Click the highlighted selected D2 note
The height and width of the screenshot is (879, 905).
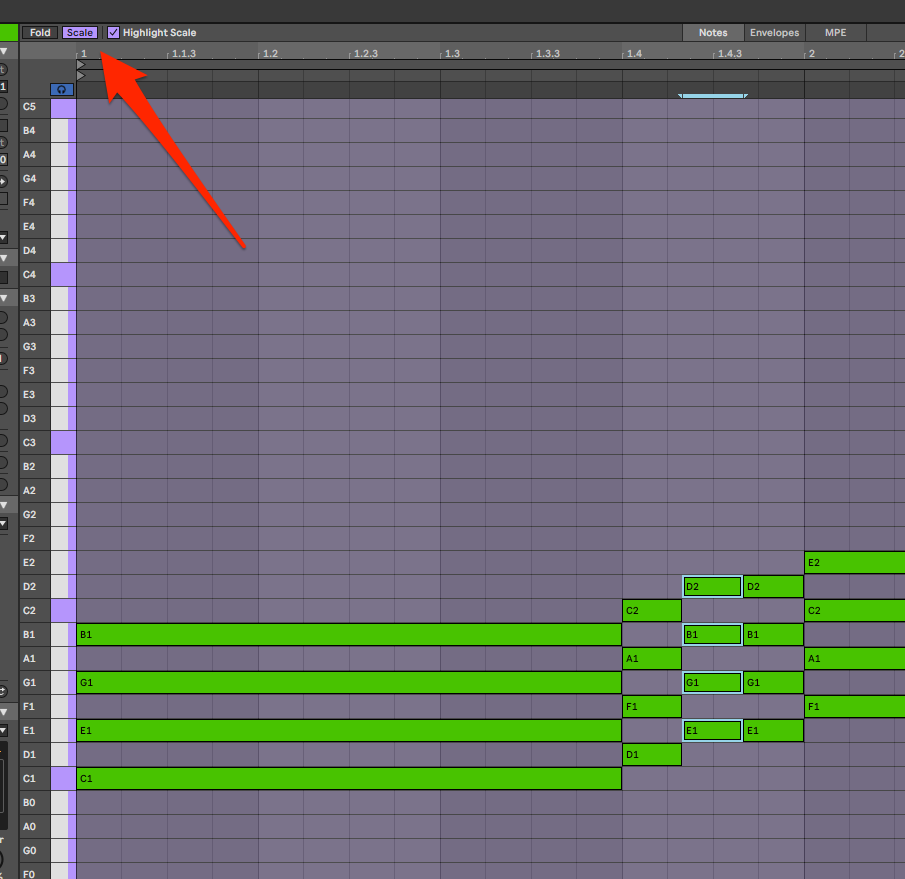[x=712, y=586]
